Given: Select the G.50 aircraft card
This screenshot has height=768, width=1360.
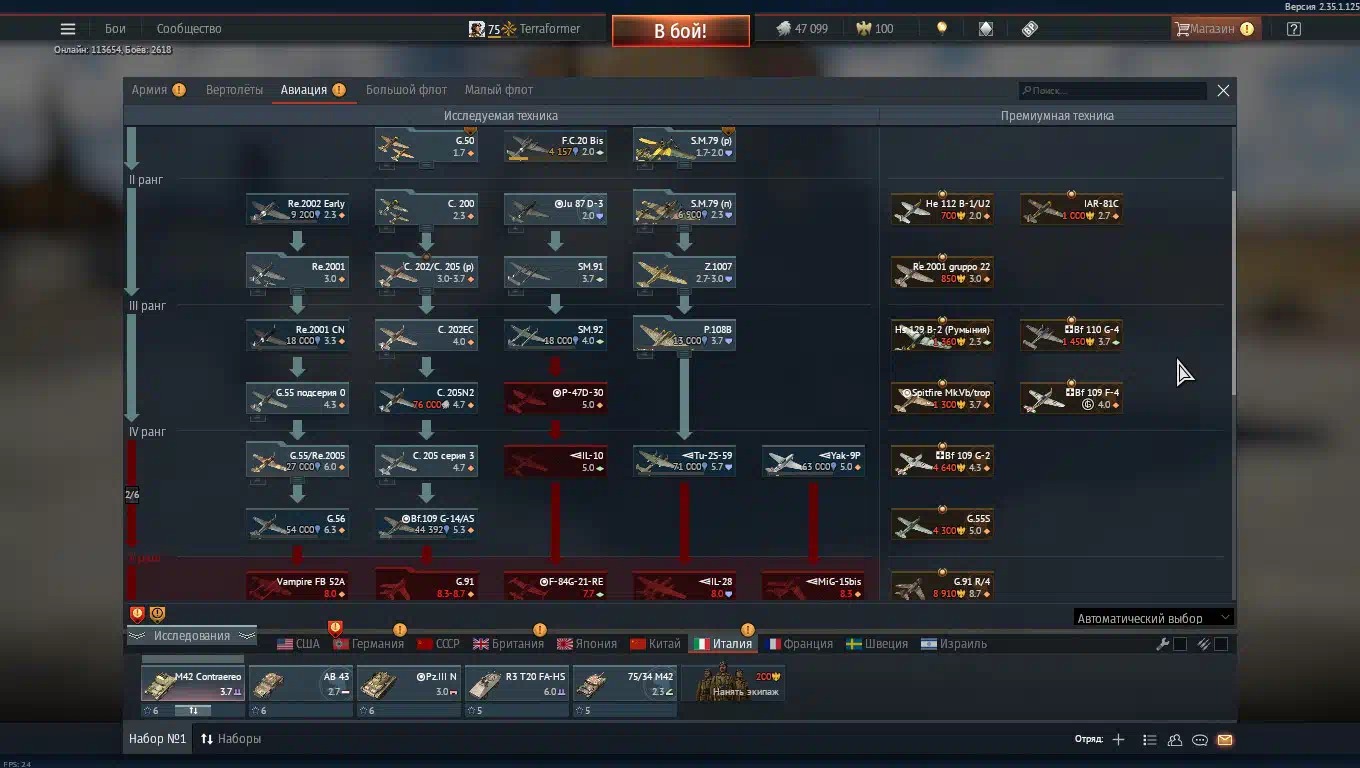Looking at the screenshot, I should pos(426,146).
